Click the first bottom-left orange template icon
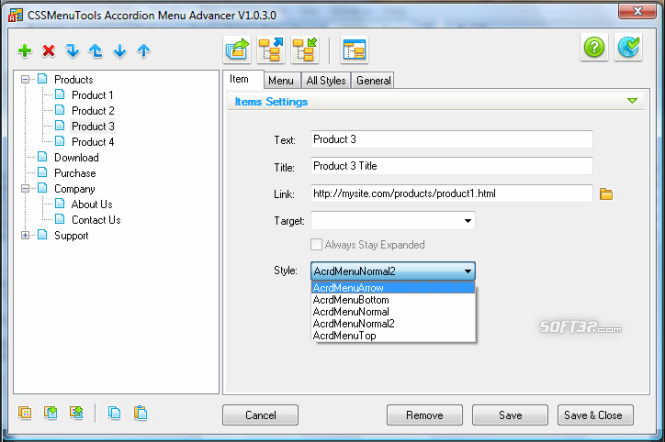This screenshot has height=442, width=665. (x=25, y=412)
